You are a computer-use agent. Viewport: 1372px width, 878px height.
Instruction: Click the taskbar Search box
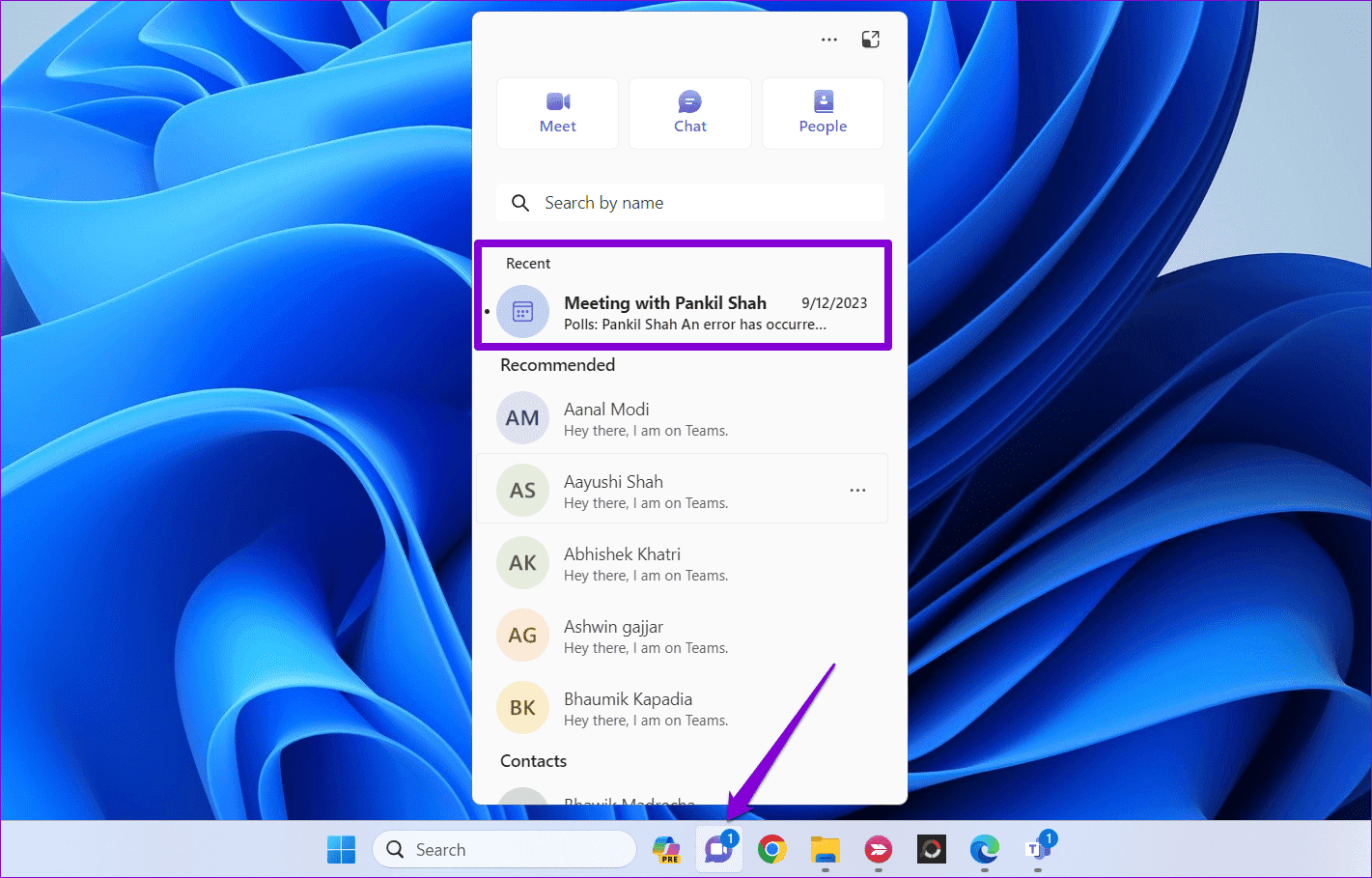click(x=504, y=849)
